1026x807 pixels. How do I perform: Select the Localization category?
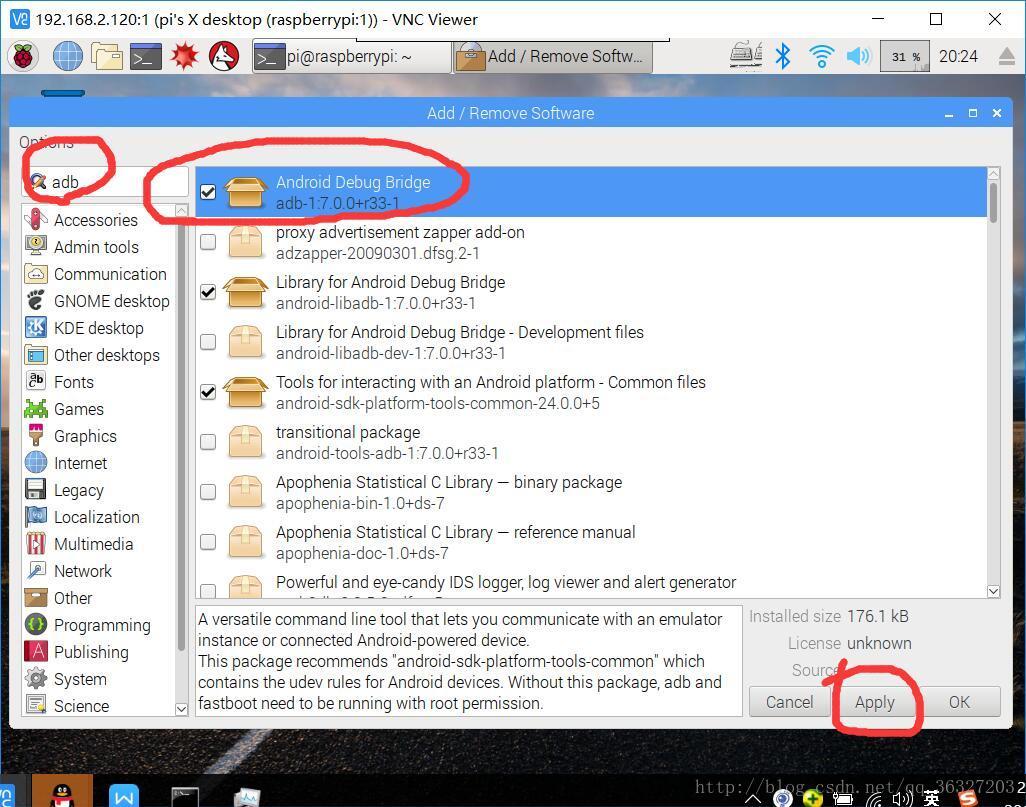98,517
